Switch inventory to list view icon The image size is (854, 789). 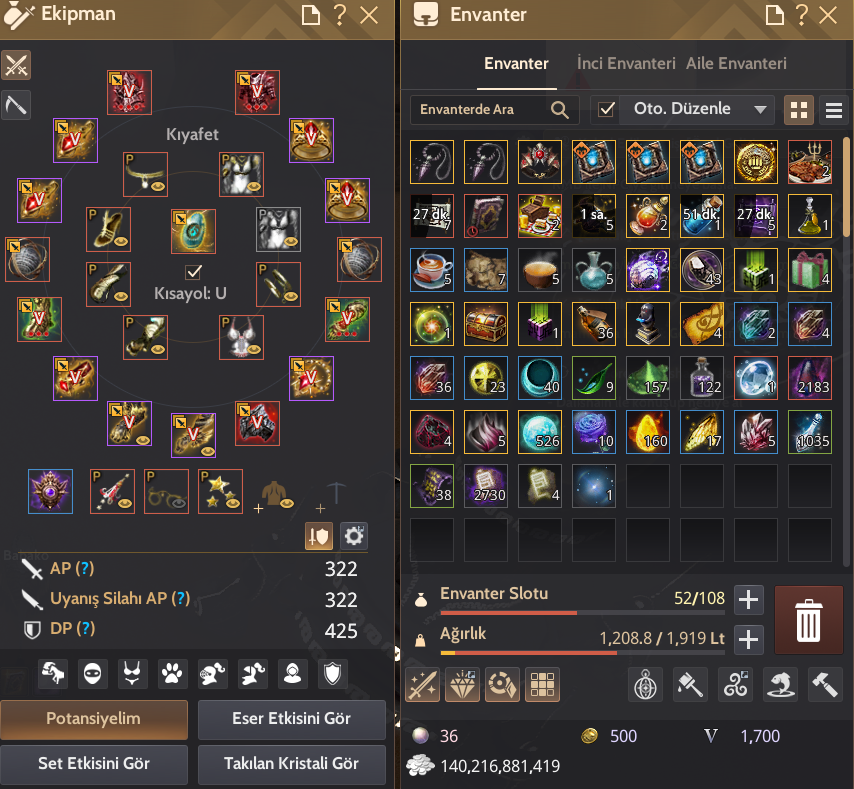833,110
